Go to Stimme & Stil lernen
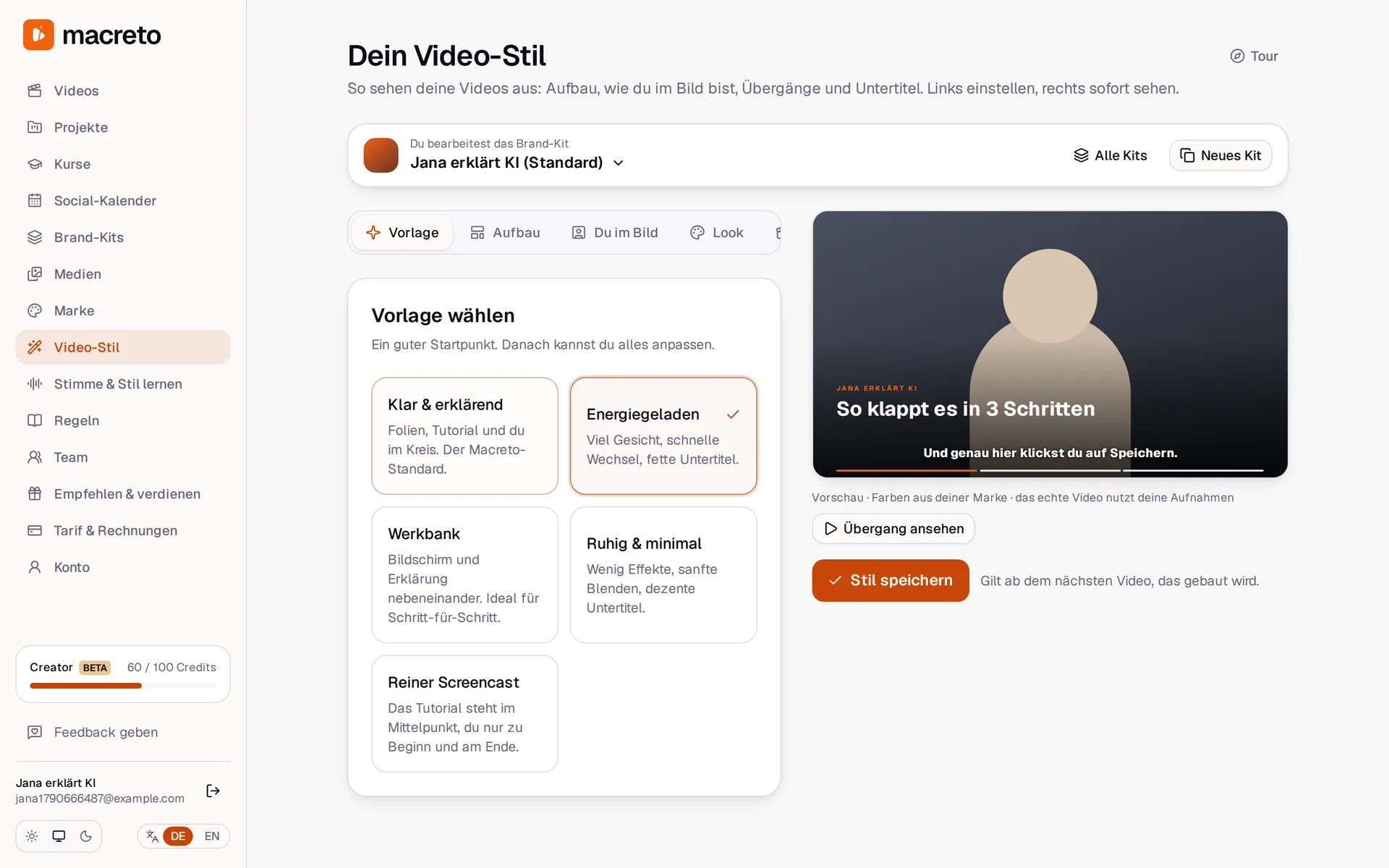The height and width of the screenshot is (868, 1389). [123, 384]
